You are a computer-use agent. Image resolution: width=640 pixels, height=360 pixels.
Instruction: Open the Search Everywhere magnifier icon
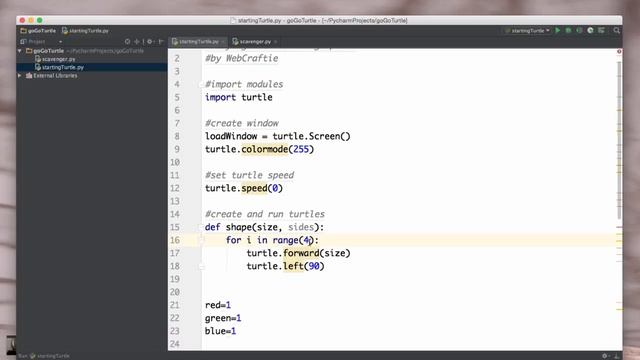tap(617, 31)
